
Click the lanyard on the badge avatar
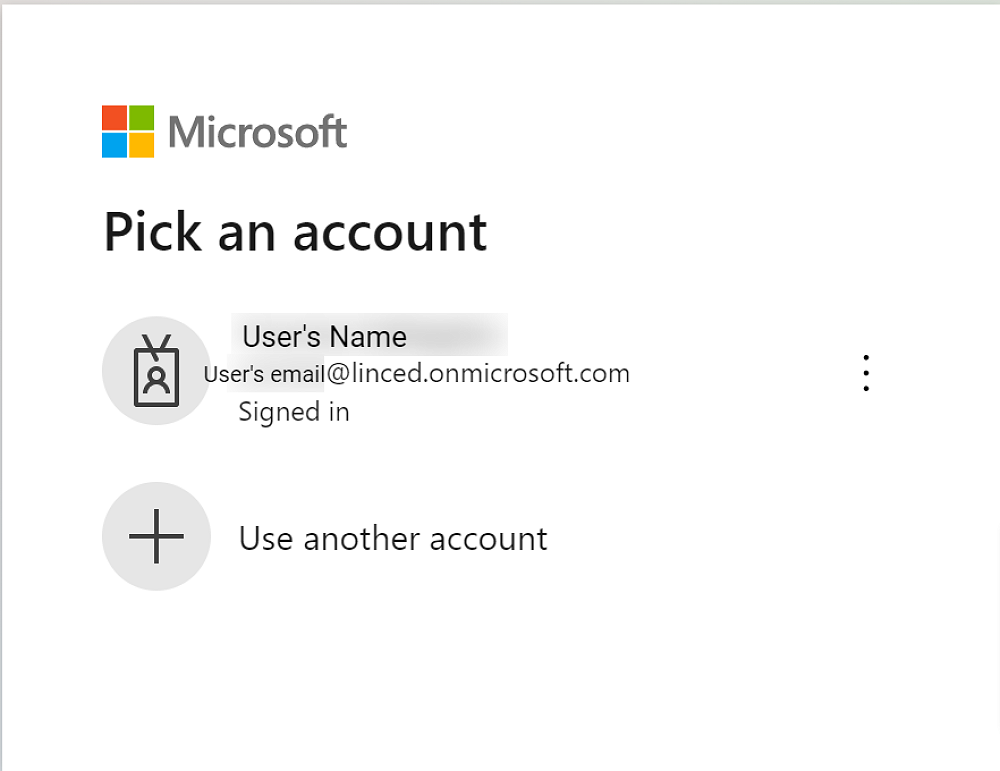pos(157,343)
